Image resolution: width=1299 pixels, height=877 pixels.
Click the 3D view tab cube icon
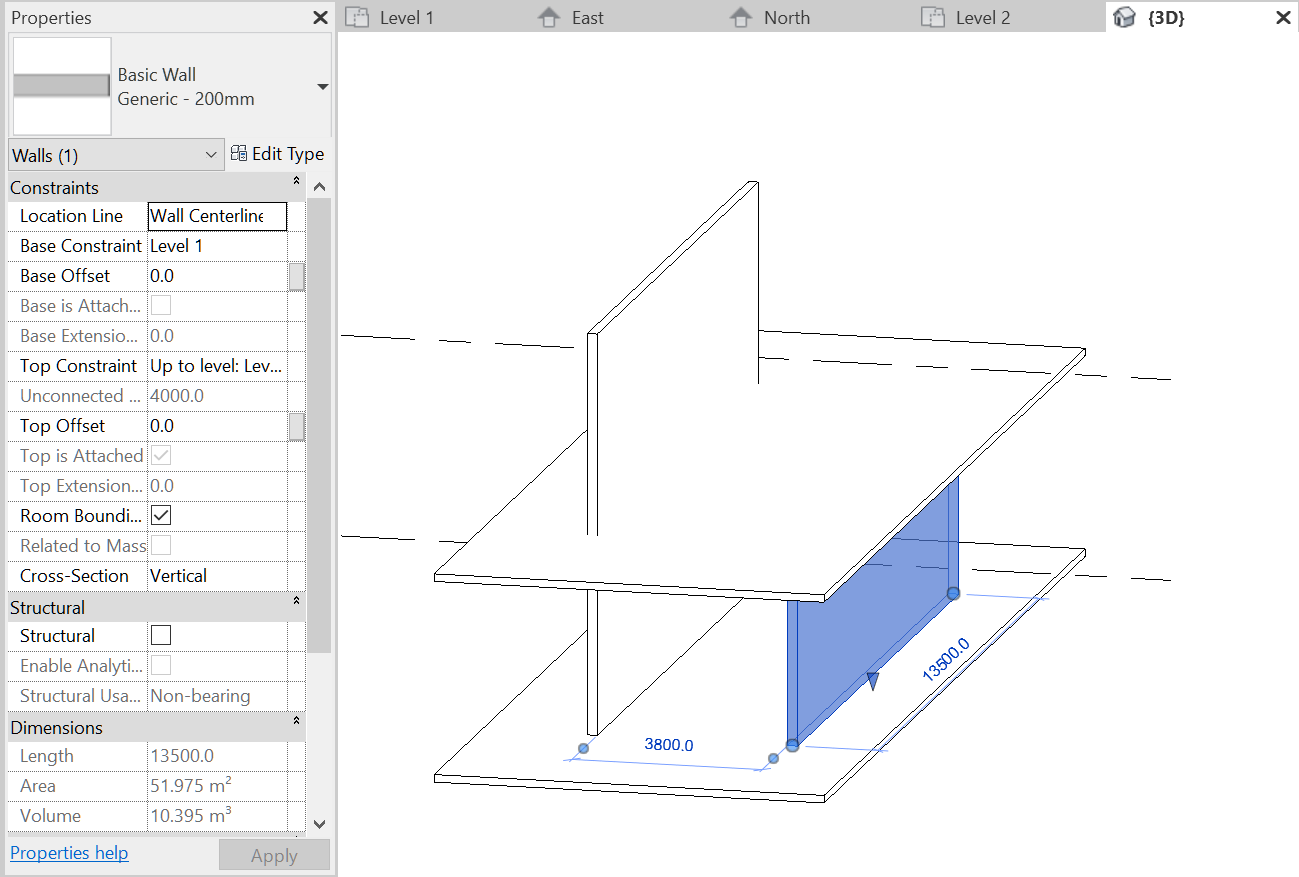[x=1125, y=18]
